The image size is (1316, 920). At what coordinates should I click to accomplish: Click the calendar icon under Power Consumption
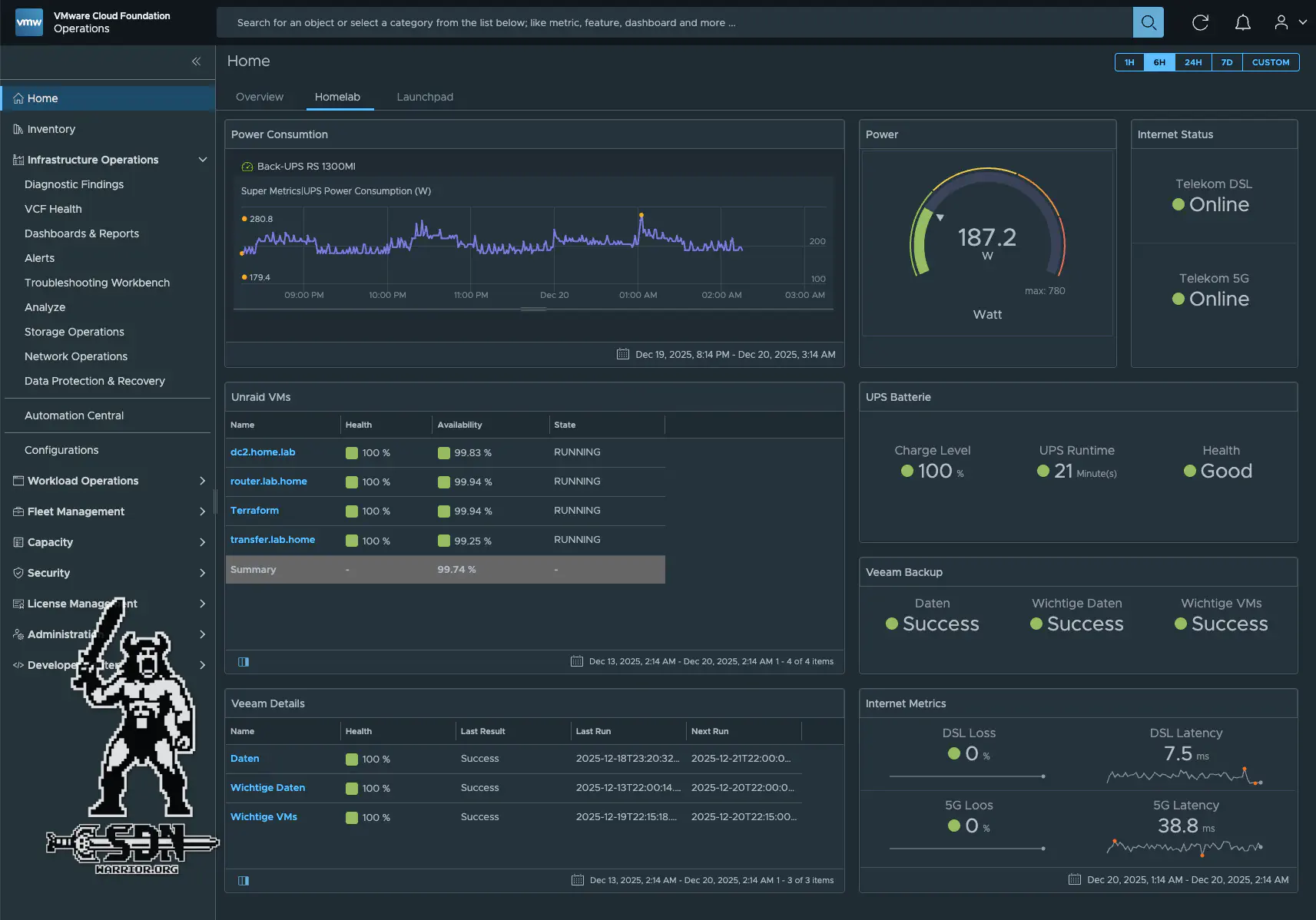622,354
